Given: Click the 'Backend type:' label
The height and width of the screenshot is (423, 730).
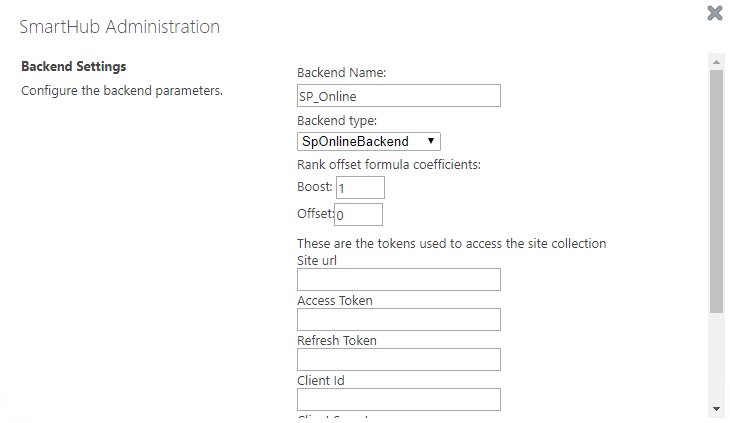Looking at the screenshot, I should pos(337,120).
